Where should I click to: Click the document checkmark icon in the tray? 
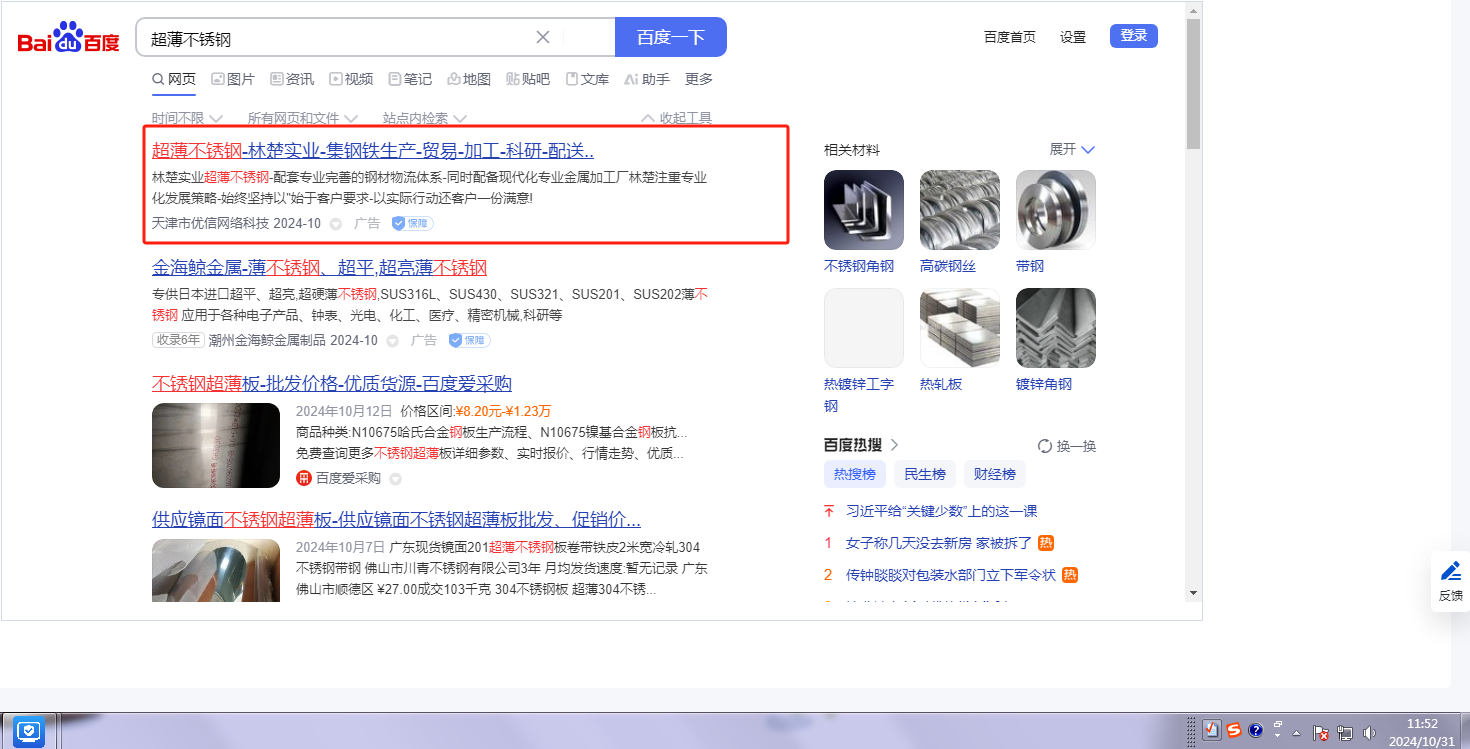pos(1213,730)
